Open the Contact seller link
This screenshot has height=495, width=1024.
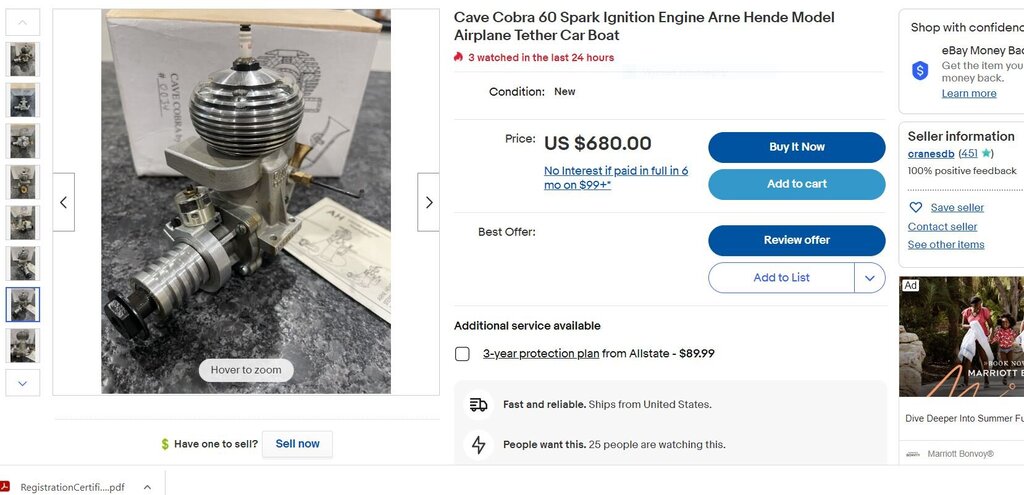942,227
